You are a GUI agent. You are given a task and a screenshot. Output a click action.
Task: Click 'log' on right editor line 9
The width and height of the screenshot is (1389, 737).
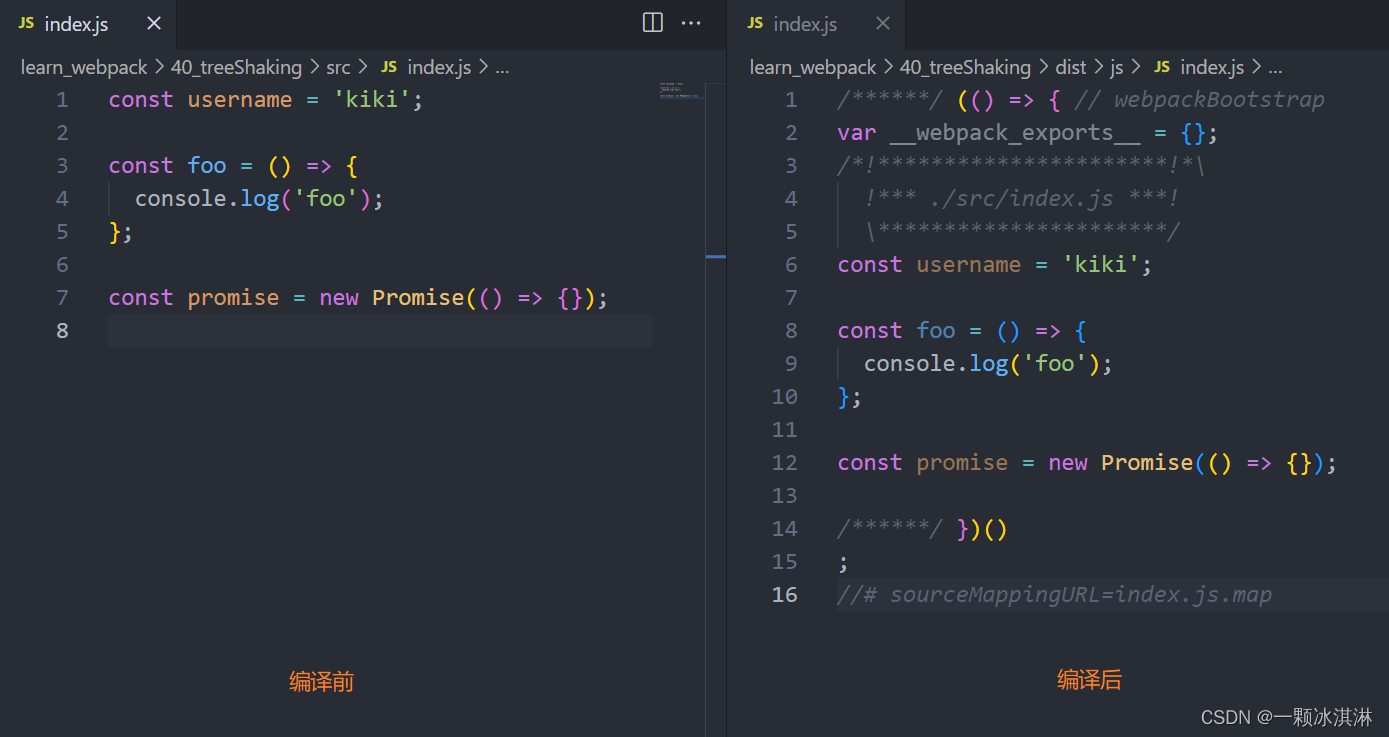(989, 363)
